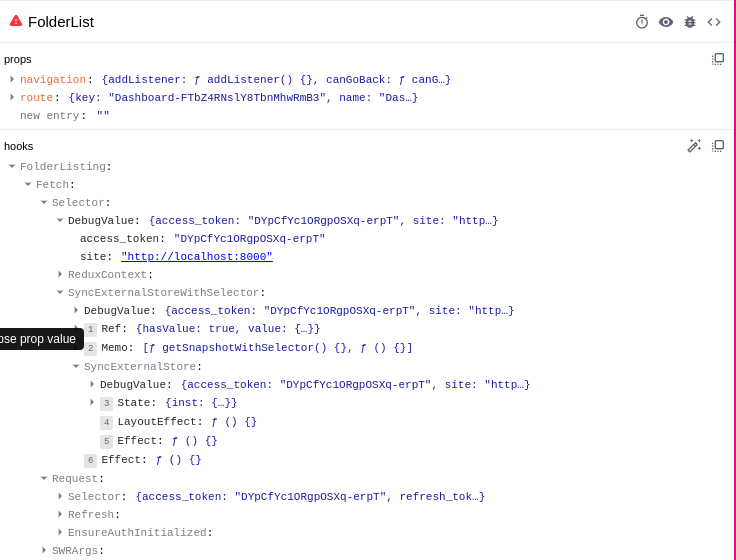736x560 pixels.
Task: Copy hooks to clipboard
Action: (x=718, y=146)
